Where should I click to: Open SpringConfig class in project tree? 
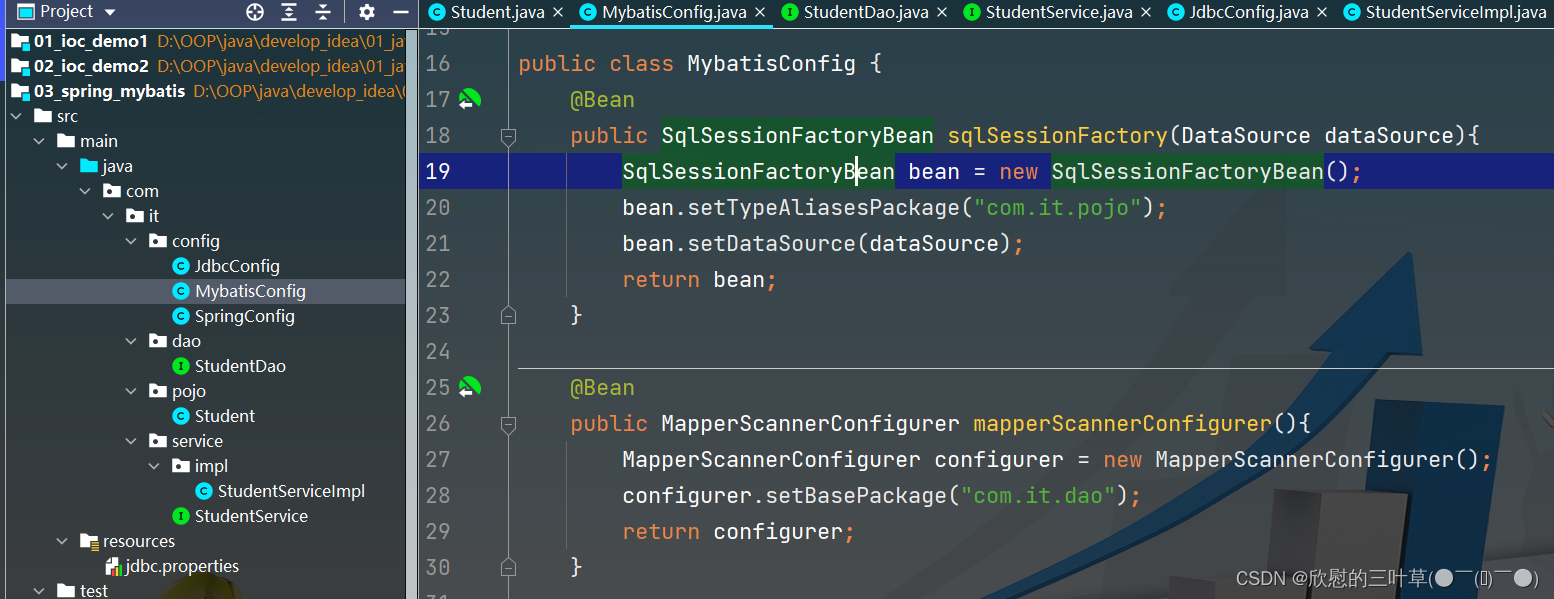(244, 316)
